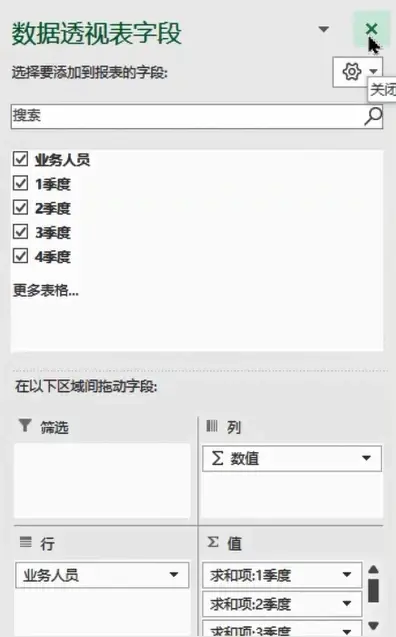Toggle the 3季度 field checkbox
Image resolution: width=396 pixels, height=637 pixels.
[20, 232]
